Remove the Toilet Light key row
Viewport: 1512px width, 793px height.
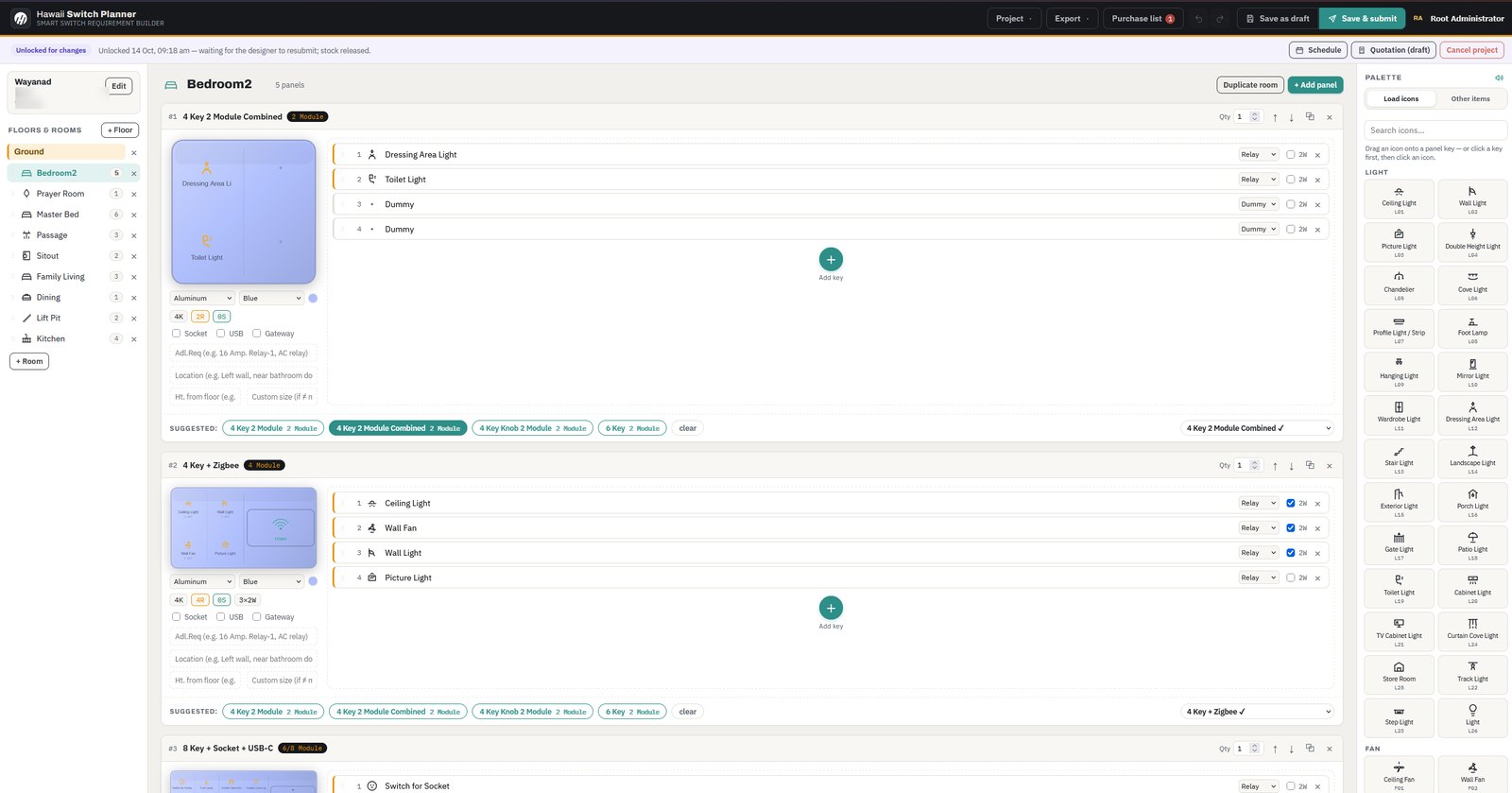tap(1317, 180)
